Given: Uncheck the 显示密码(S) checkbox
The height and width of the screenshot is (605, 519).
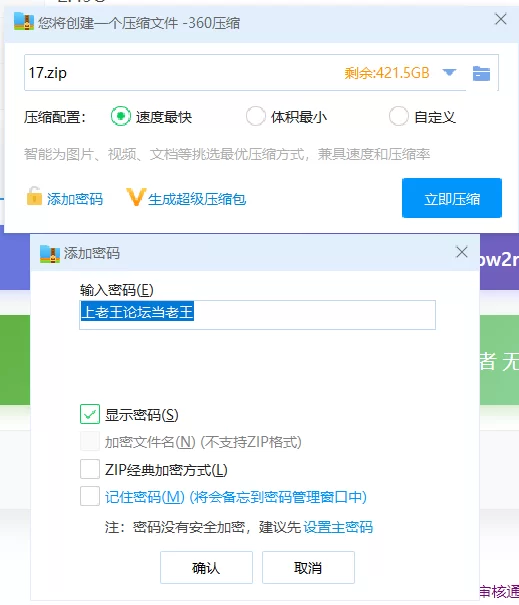Looking at the screenshot, I should coord(90,414).
